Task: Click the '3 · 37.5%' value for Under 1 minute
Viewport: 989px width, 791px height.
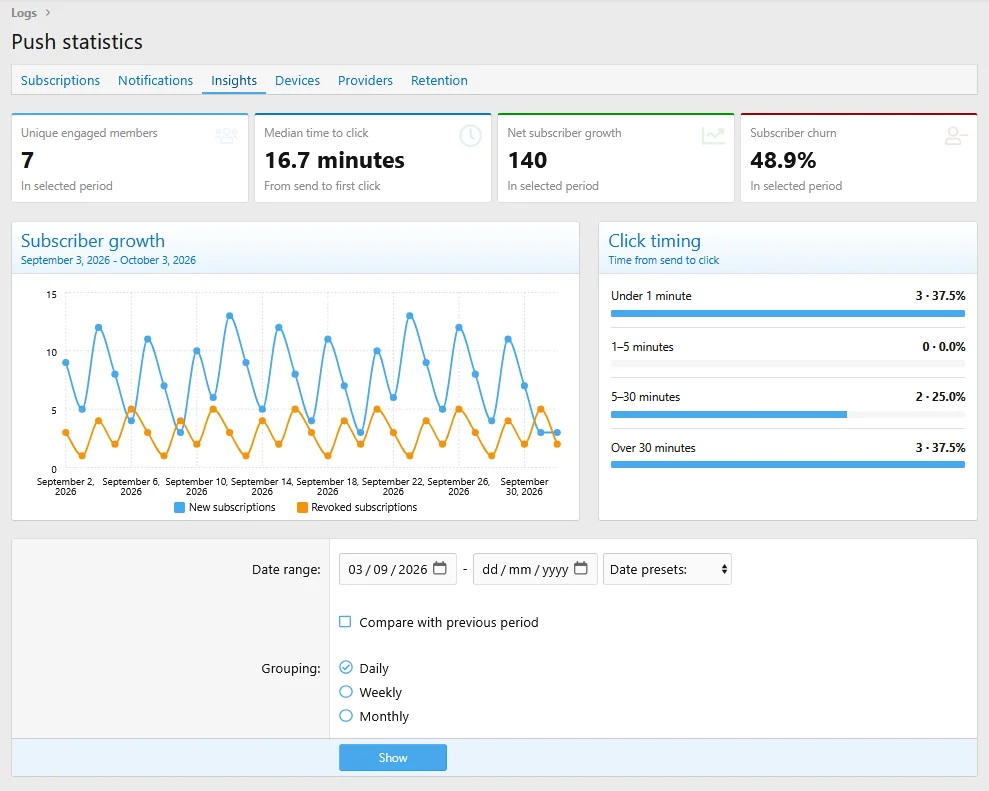Action: point(940,295)
